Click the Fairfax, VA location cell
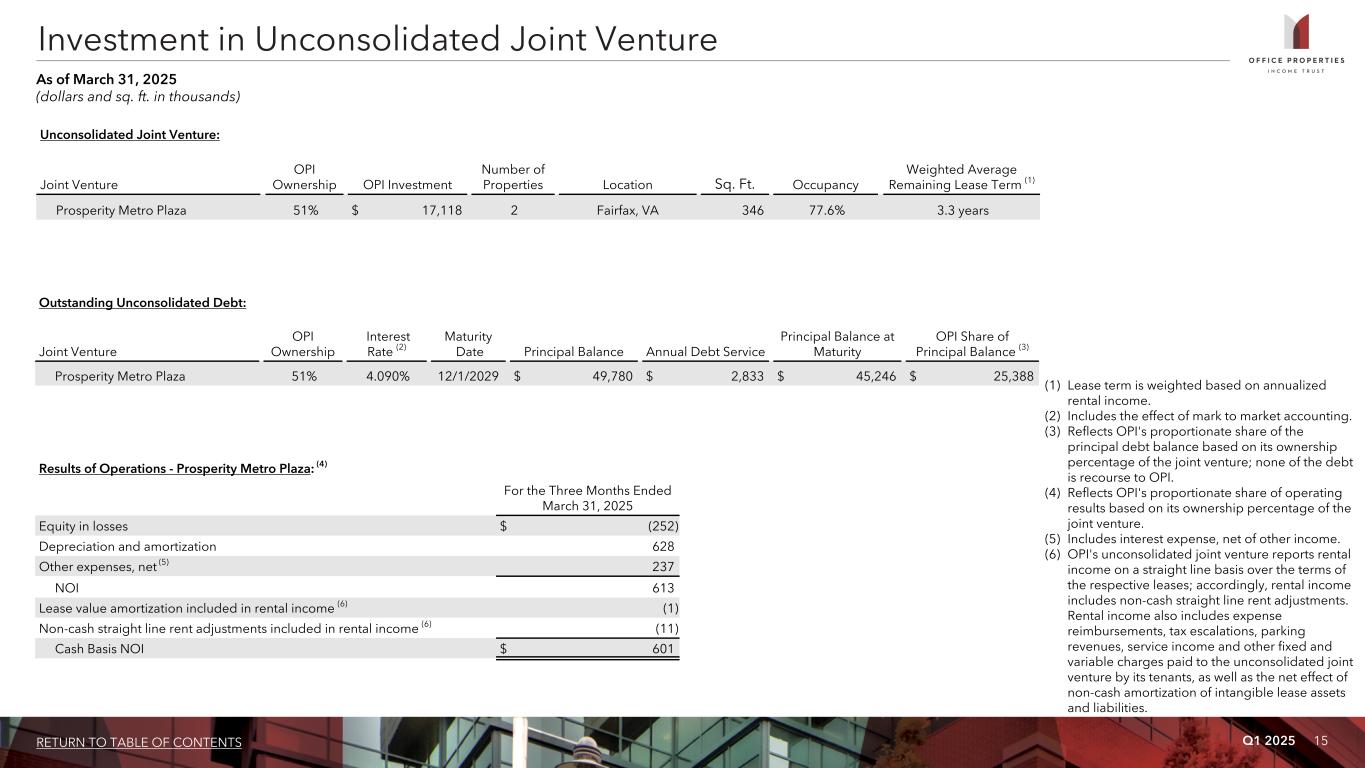Screen dimensions: 1365x768 620,211
